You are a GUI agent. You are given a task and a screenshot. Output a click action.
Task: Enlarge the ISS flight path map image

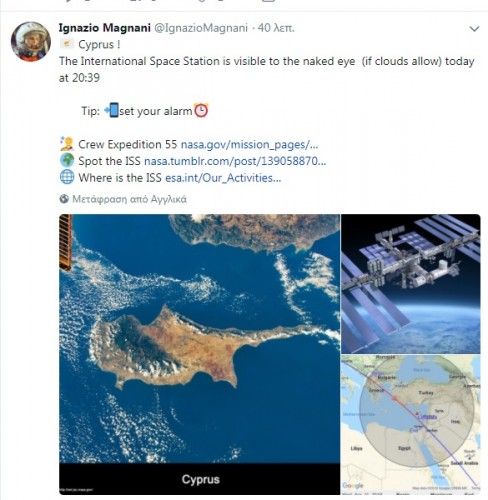[411, 425]
